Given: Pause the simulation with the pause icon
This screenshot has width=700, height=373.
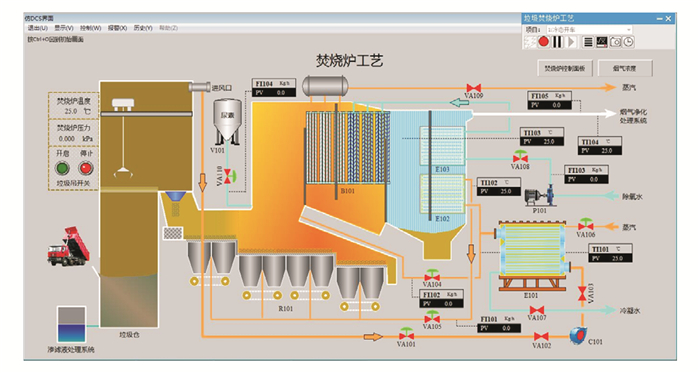Looking at the screenshot, I should click(x=558, y=42).
